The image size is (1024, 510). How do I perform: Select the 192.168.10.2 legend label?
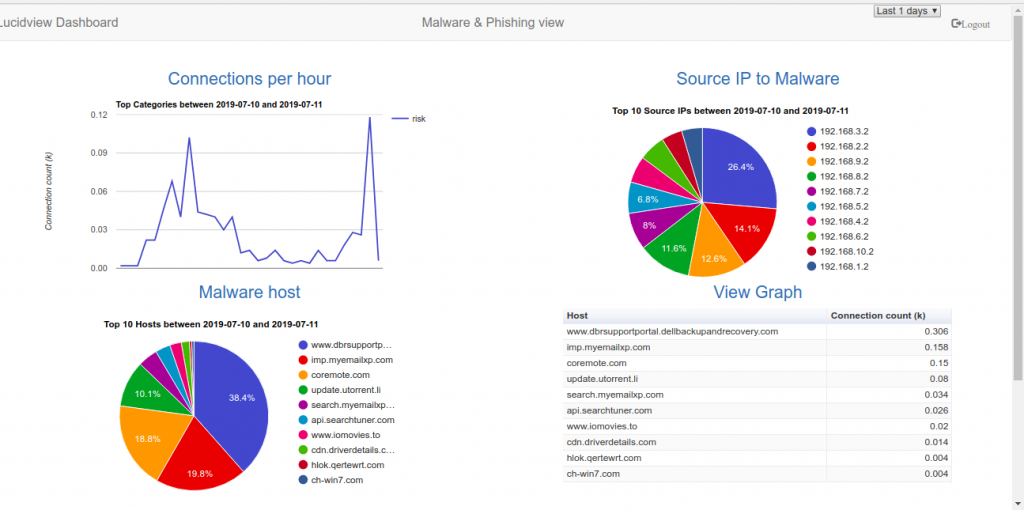coord(847,251)
